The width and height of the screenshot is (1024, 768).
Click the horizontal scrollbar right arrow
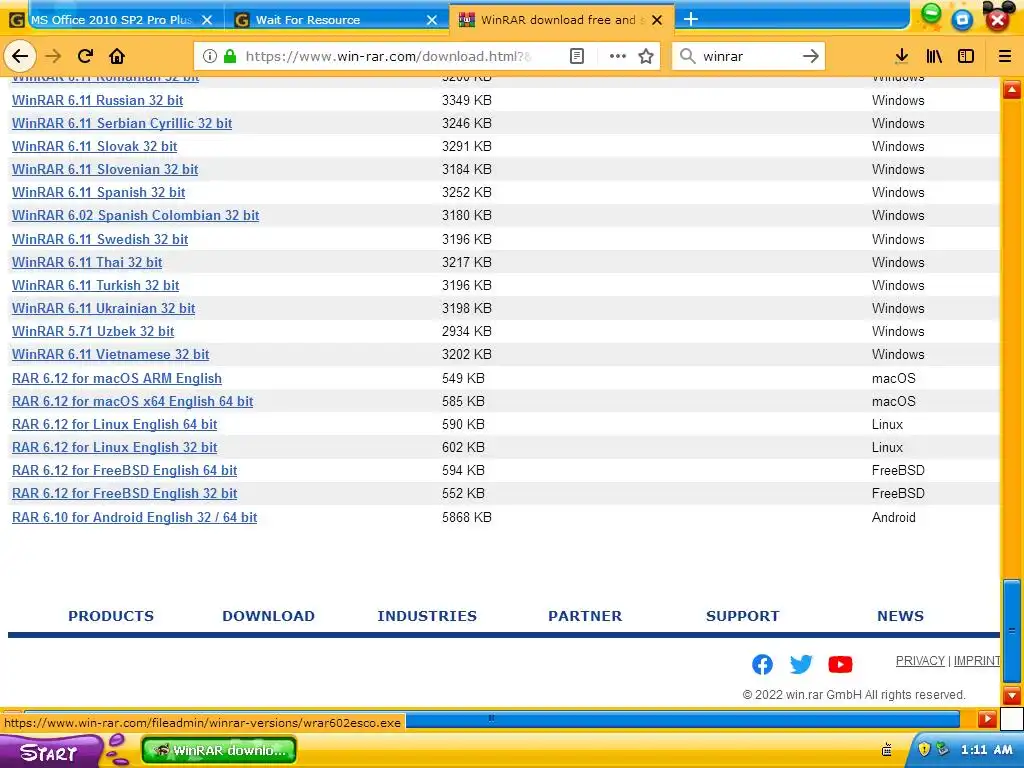[987, 720]
